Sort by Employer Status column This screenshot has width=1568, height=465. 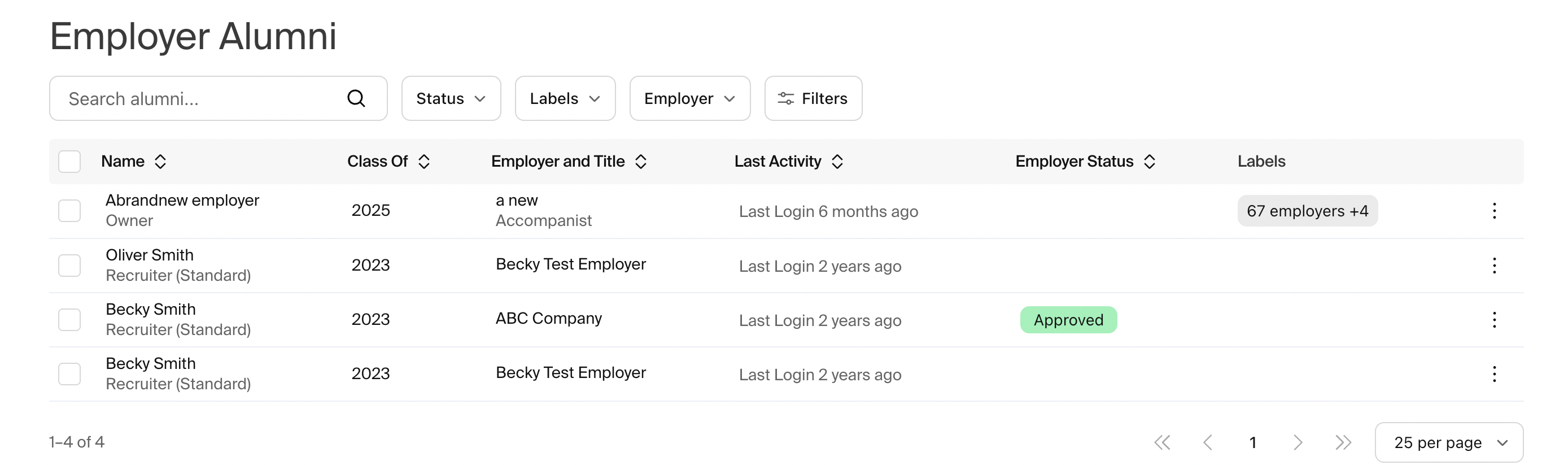point(1149,162)
